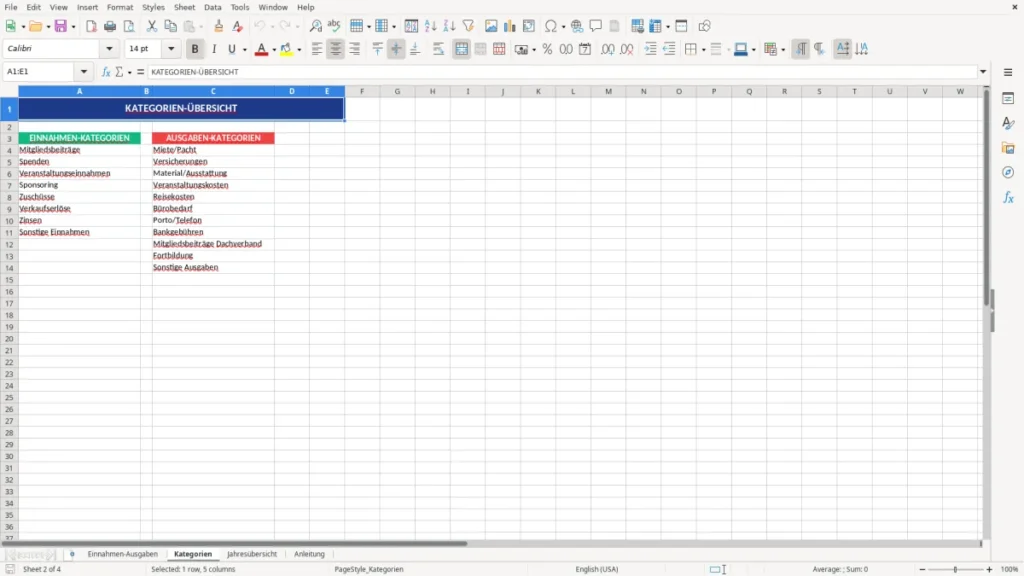This screenshot has width=1024, height=576.
Task: Open the font name dropdown list
Action: 109,48
